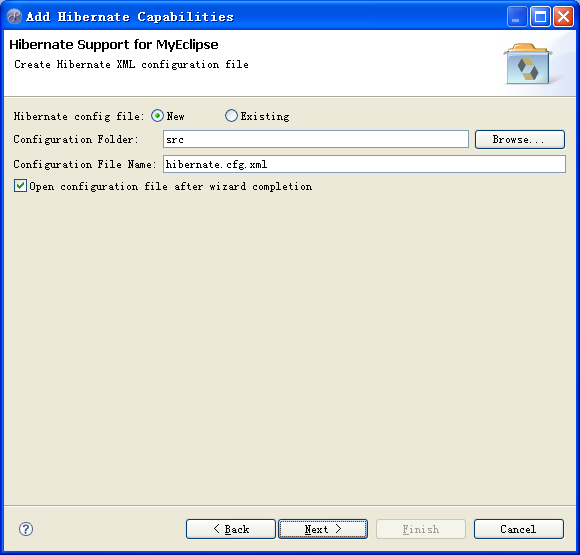Click the grayed-out Finish button
Screen dimensions: 580x555
pos(421,529)
